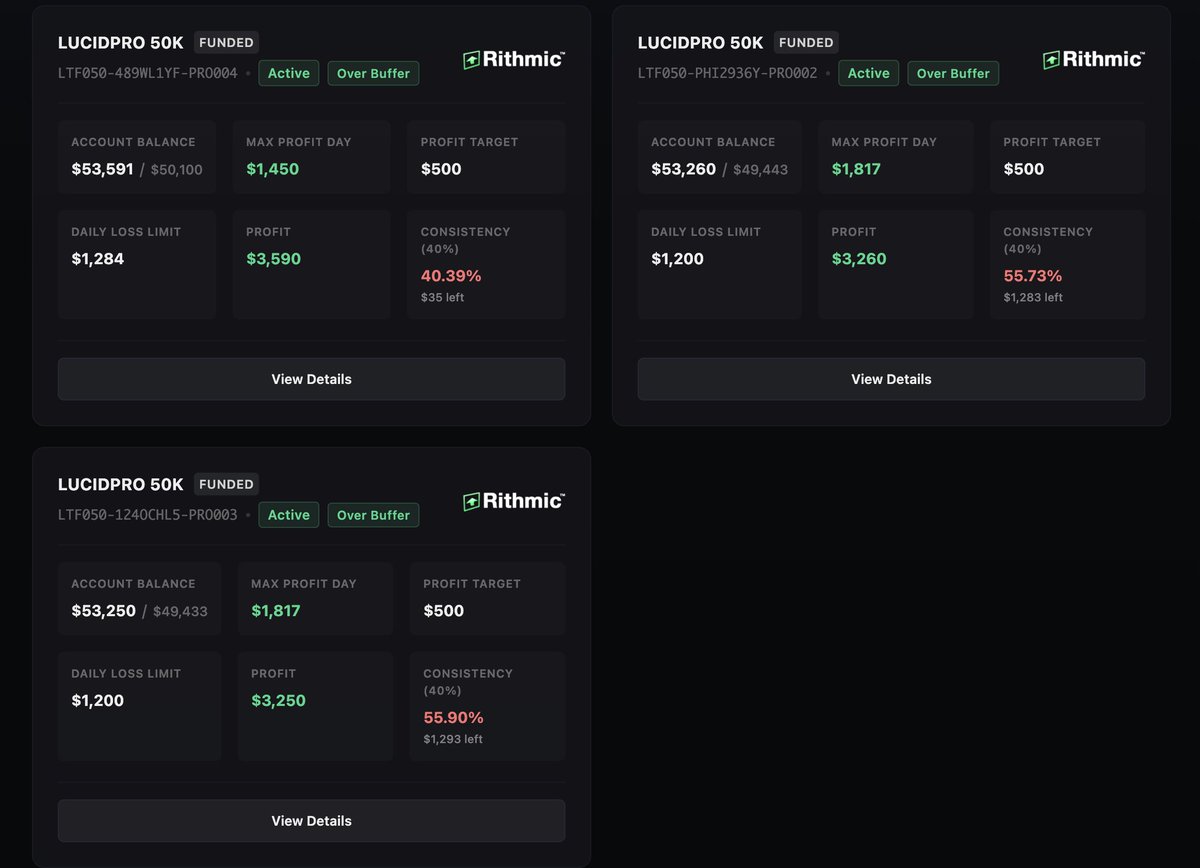Click the Active badge on PRO004 card
1200x868 pixels.
point(289,73)
